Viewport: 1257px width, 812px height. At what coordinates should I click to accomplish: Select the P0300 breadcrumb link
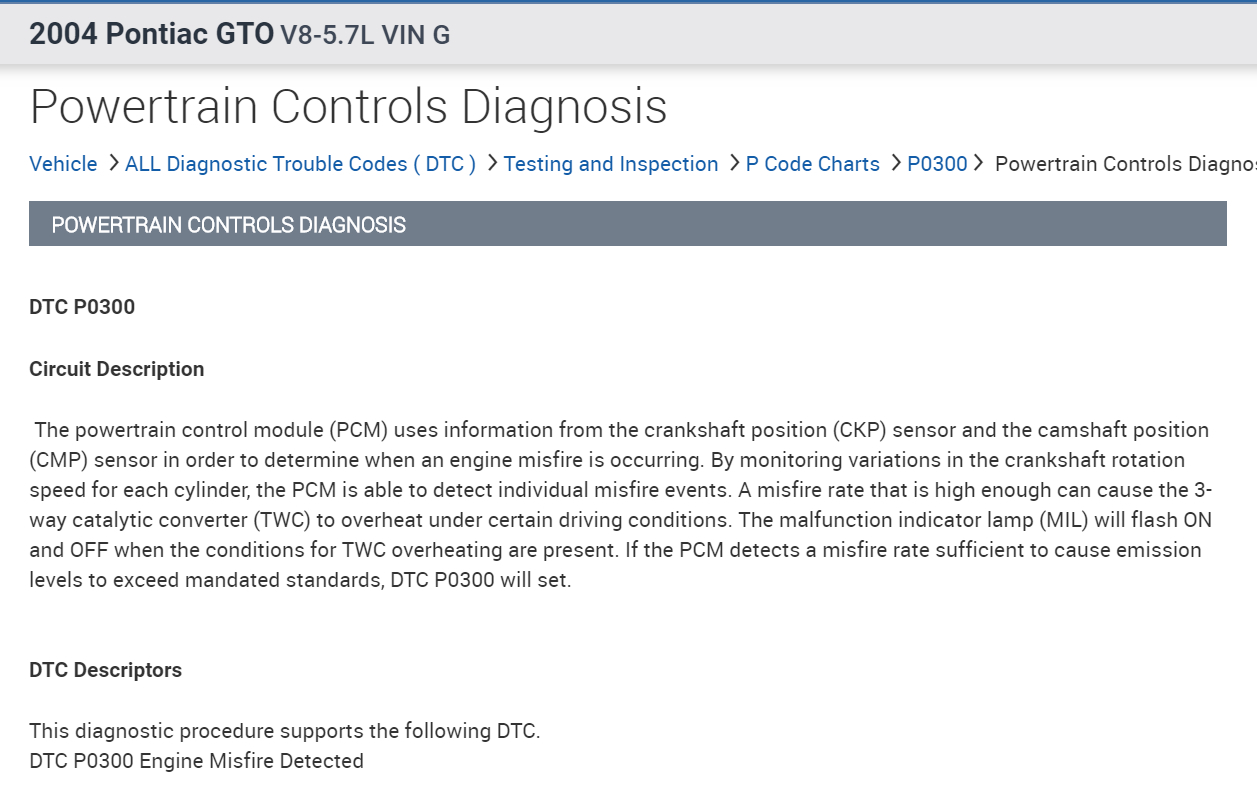[x=937, y=164]
